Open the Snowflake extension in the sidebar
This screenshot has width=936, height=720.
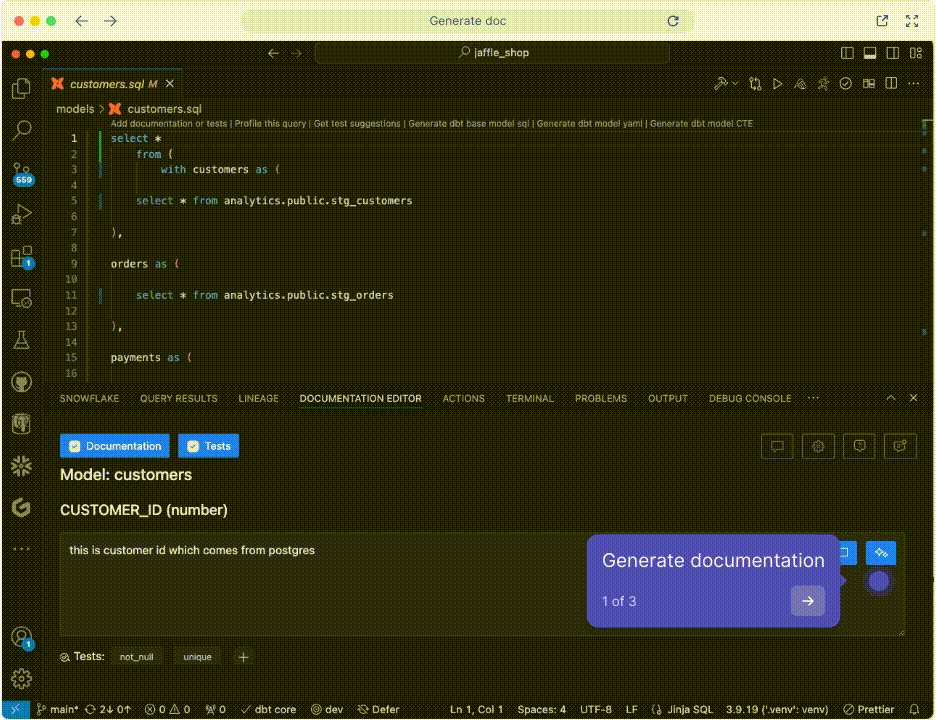(20, 465)
